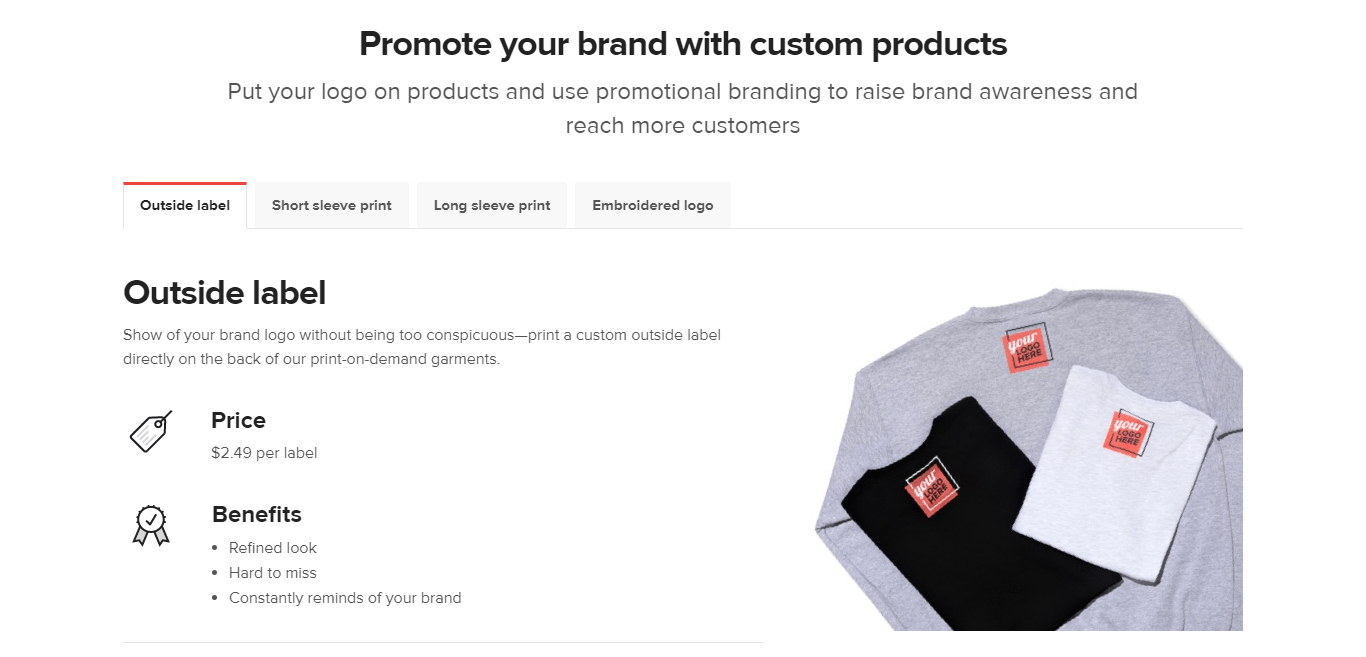Select the Refined look bullet item
This screenshot has height=657, width=1366.
274,547
